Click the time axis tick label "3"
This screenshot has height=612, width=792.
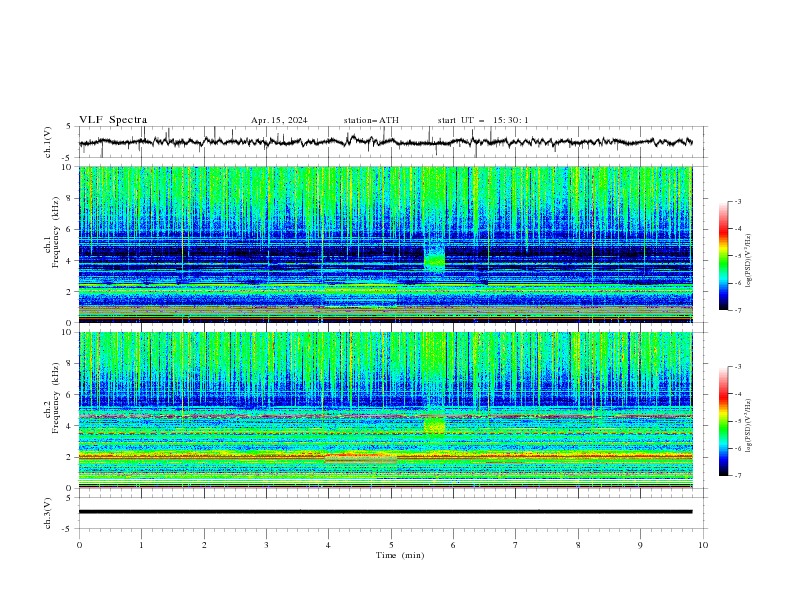pos(266,545)
